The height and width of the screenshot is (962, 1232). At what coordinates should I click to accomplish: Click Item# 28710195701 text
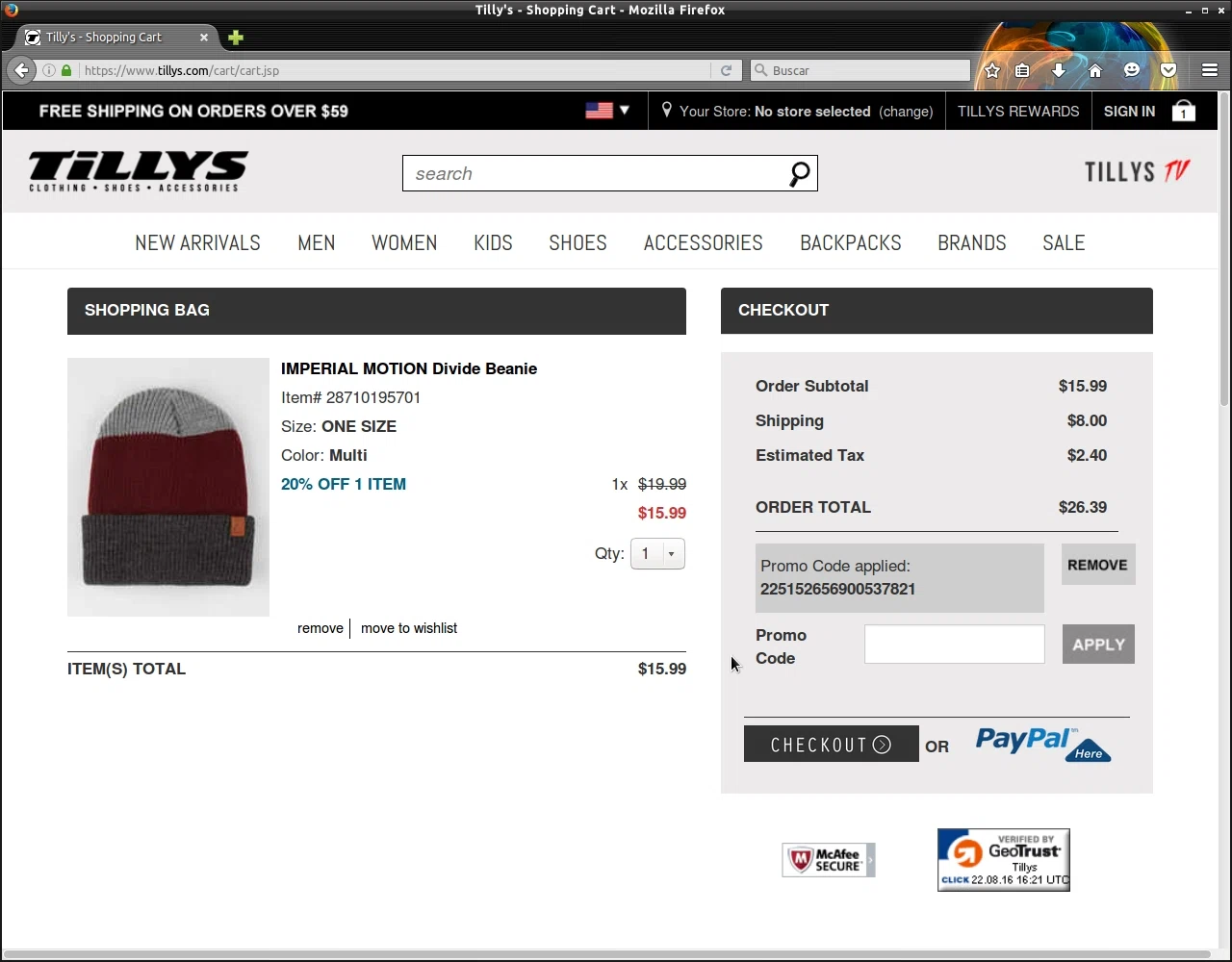click(x=350, y=397)
